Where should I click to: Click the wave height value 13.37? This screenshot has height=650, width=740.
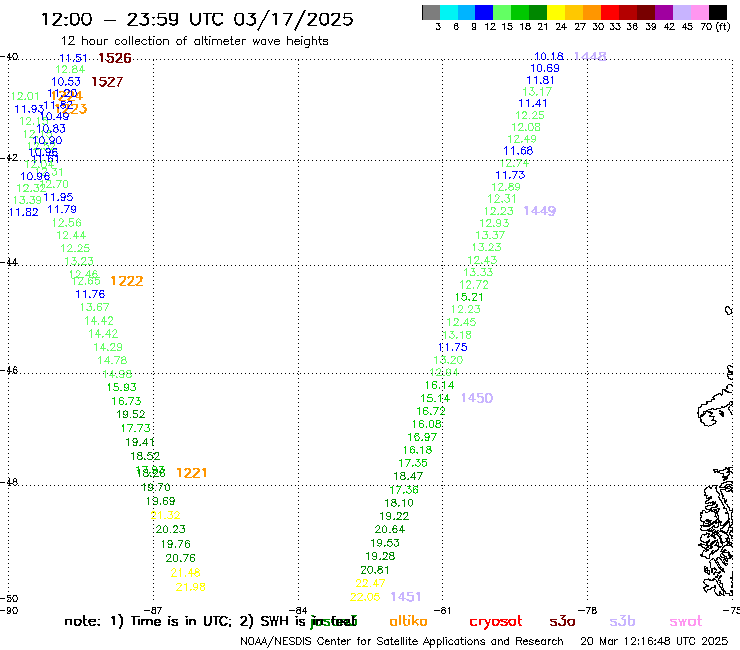tap(490, 235)
